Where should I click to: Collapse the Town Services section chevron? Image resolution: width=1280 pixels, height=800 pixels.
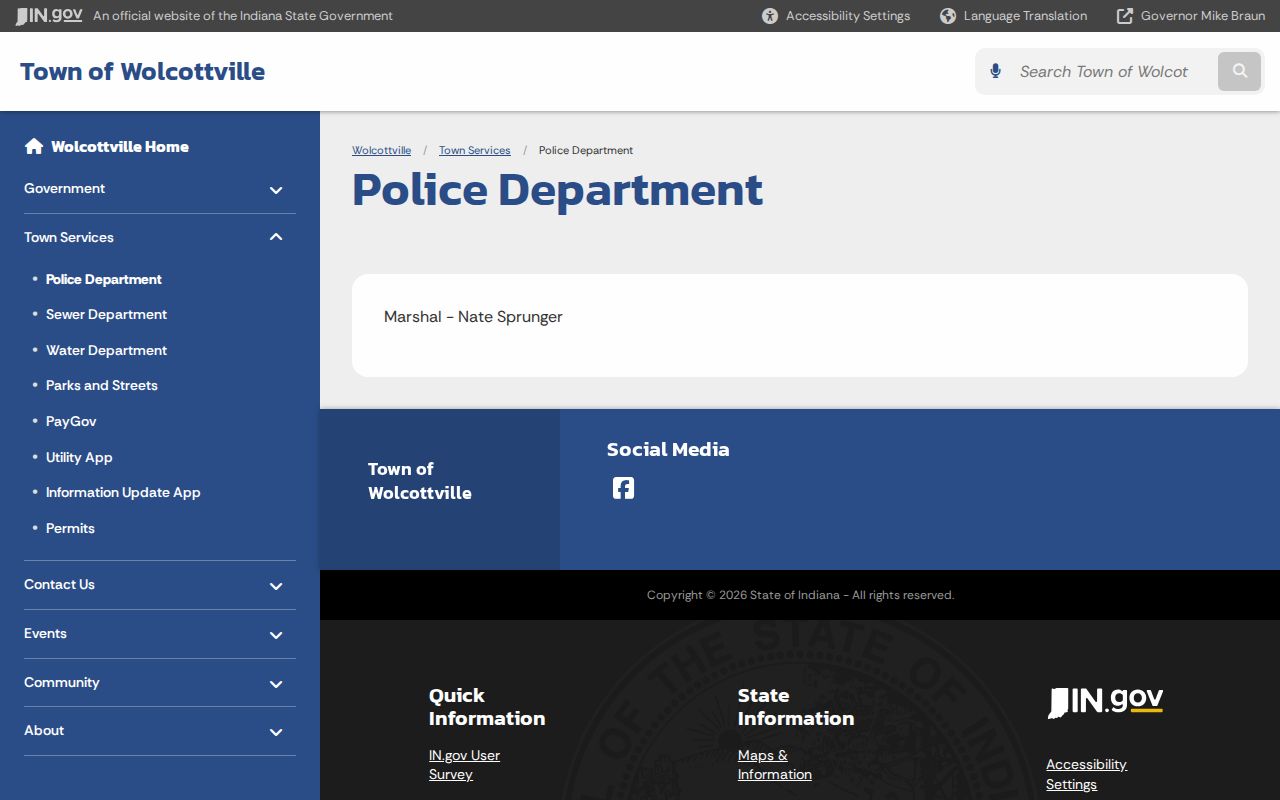coord(276,237)
